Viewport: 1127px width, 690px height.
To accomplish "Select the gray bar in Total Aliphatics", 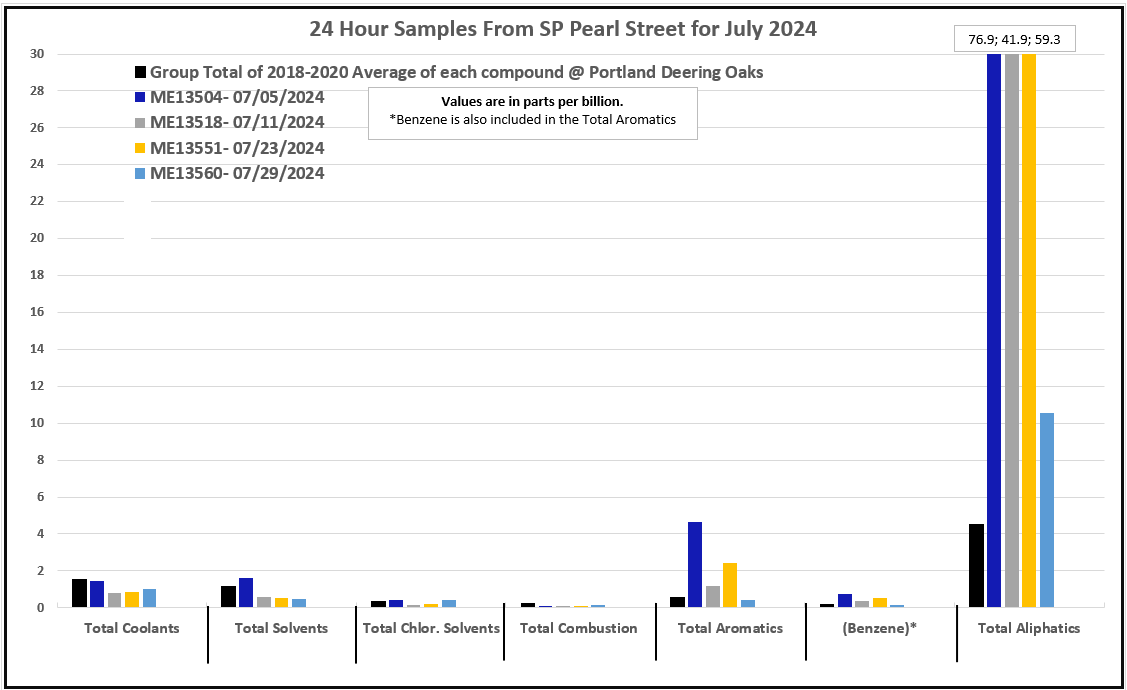I will (1012, 330).
